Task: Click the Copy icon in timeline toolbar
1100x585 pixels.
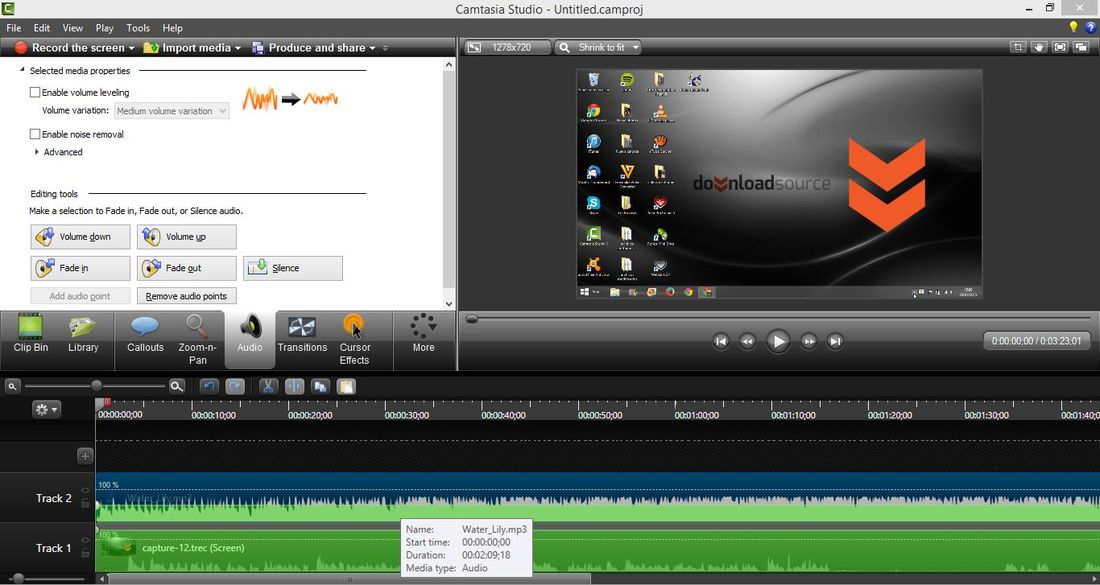Action: [x=321, y=386]
